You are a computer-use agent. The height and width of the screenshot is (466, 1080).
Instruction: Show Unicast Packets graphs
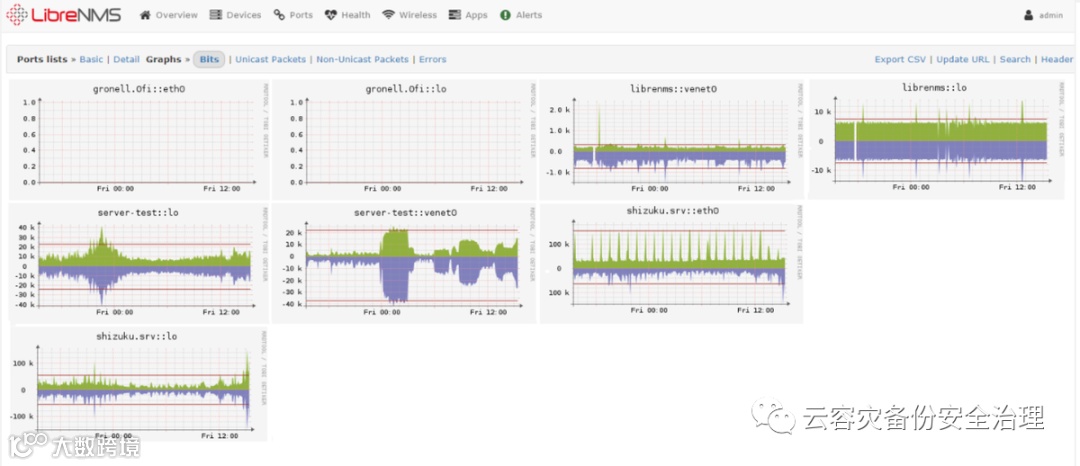(271, 59)
